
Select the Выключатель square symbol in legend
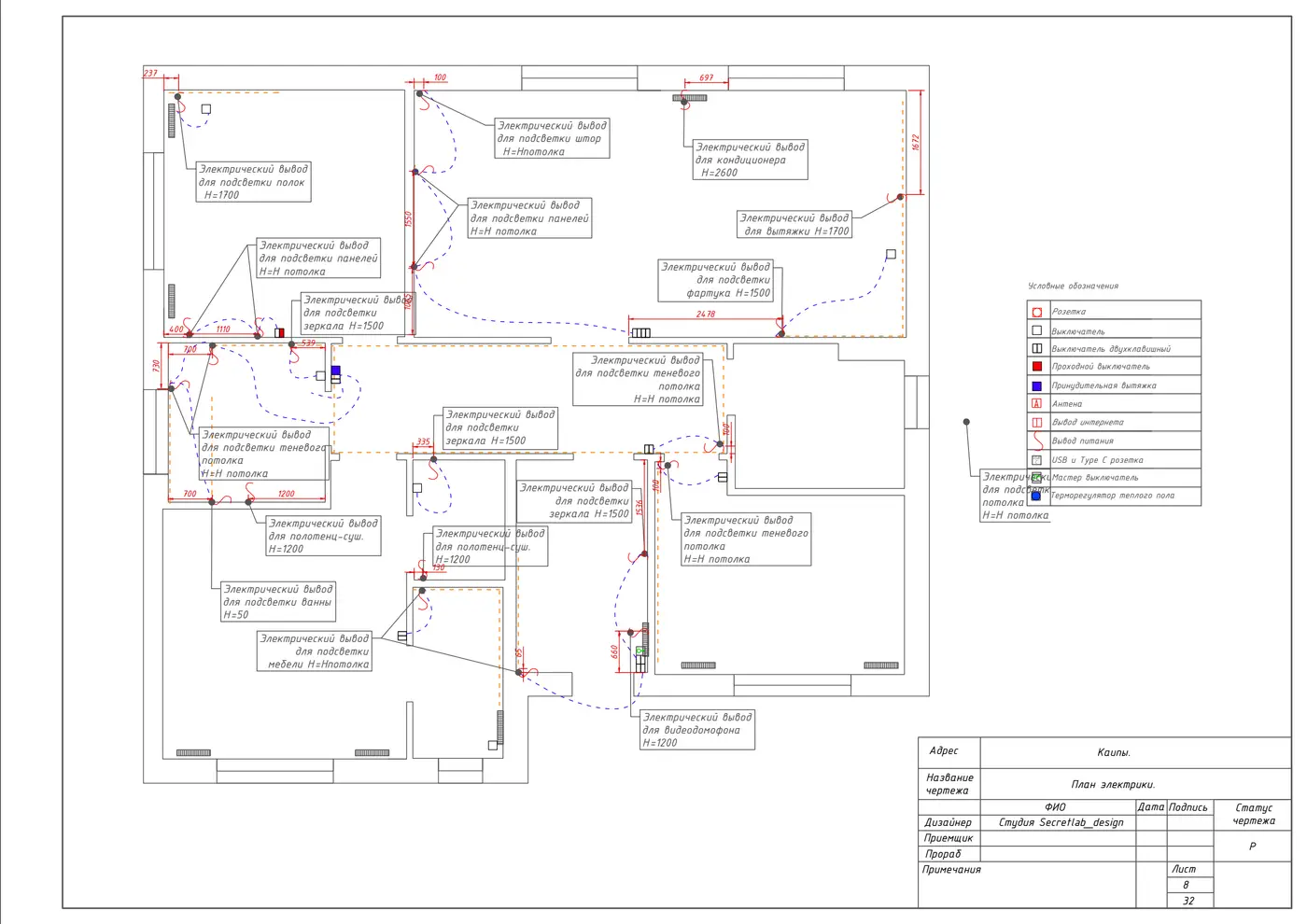[x=1036, y=330]
